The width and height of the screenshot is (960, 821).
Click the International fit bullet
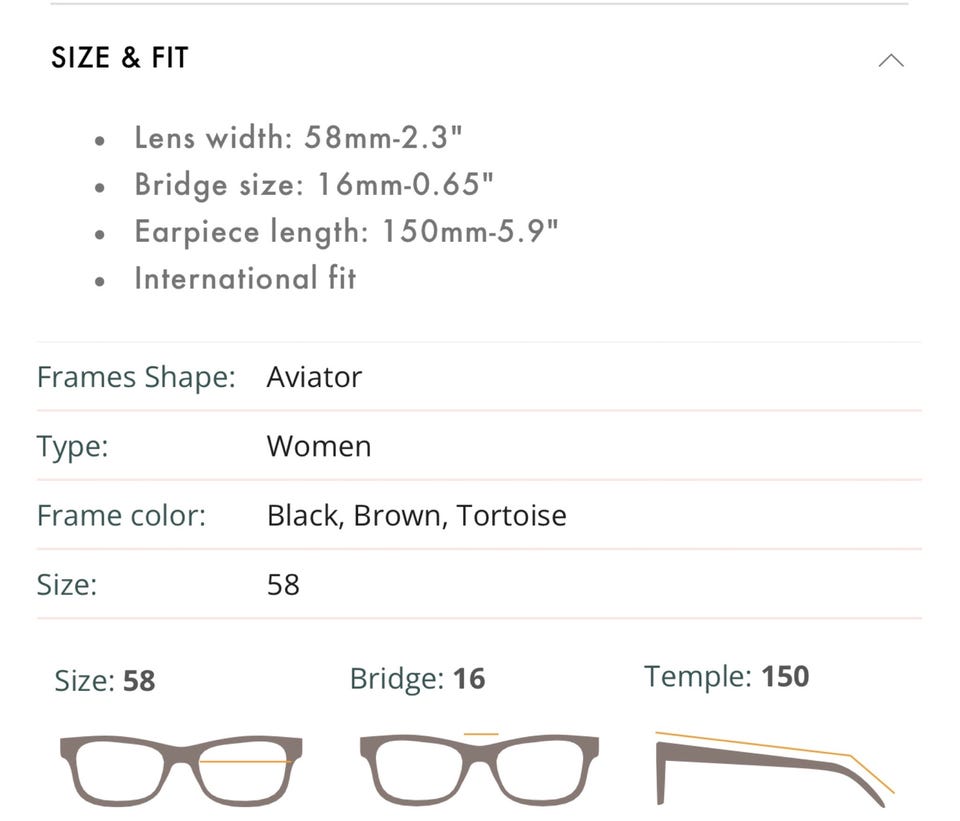245,278
